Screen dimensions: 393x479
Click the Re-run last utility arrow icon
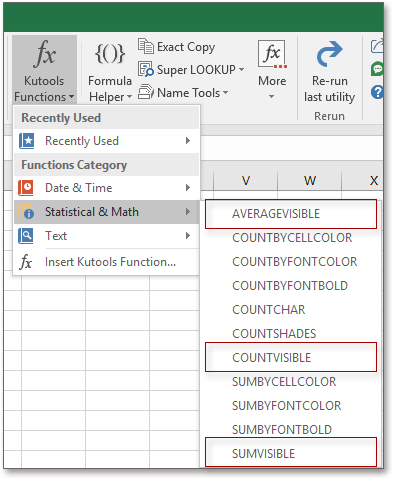(x=329, y=53)
